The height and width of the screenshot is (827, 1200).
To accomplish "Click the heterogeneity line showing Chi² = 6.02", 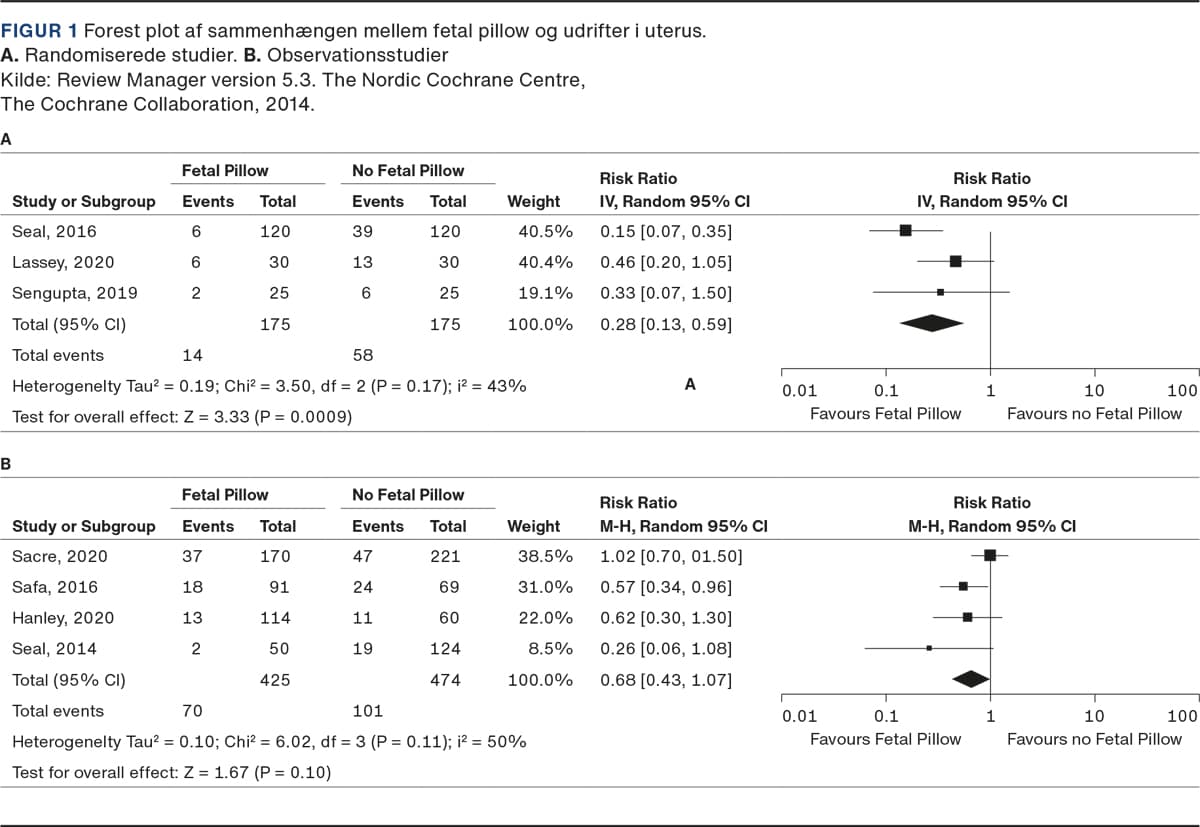I will tap(269, 742).
